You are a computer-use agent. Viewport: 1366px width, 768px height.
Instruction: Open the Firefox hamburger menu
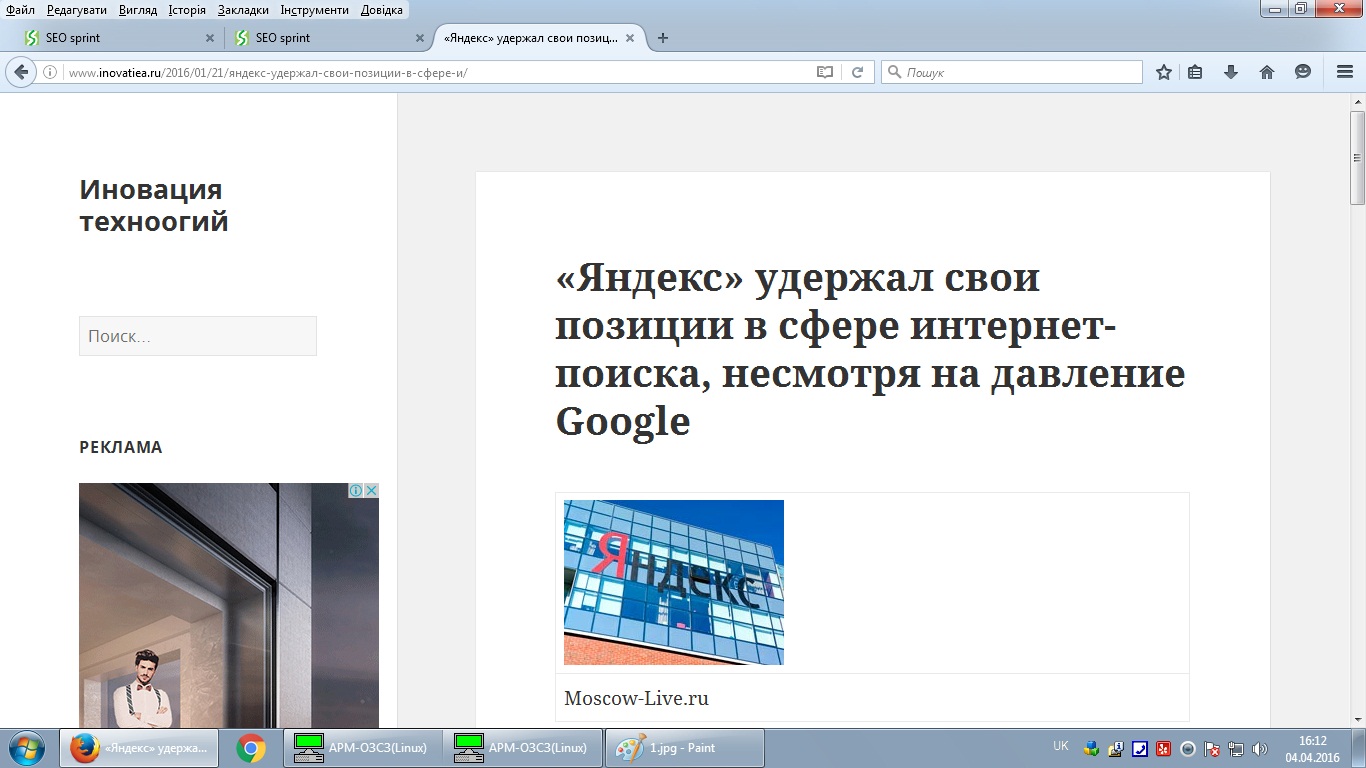pyautogui.click(x=1345, y=72)
